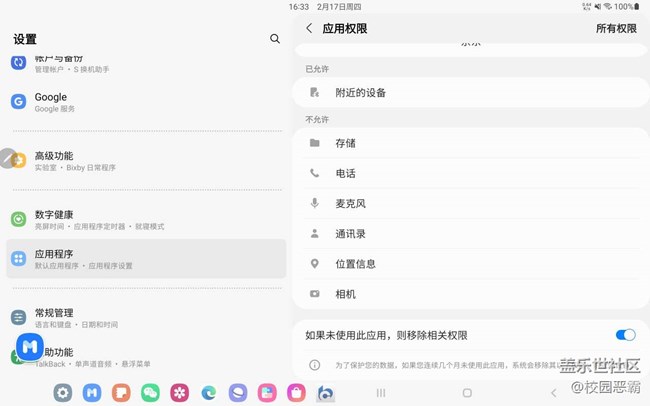Image resolution: width=650 pixels, height=406 pixels.
Task: Tap the recent apps navigation button
Action: (x=381, y=393)
